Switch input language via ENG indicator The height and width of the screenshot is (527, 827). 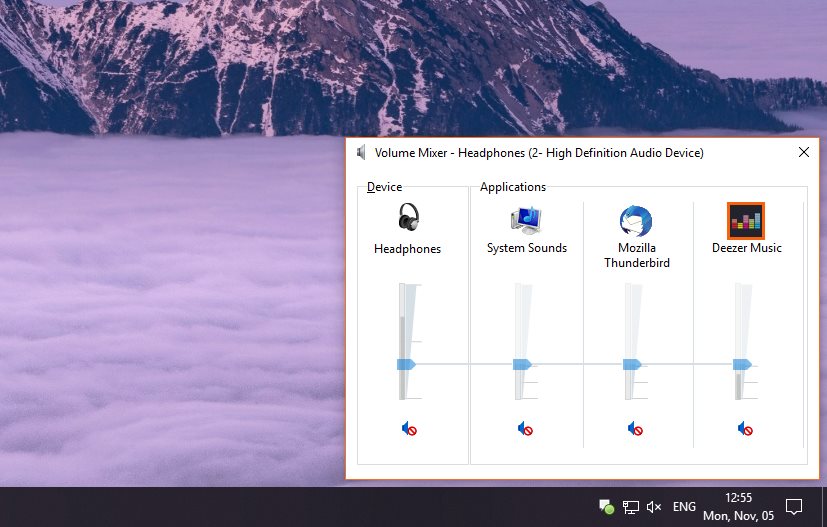pos(684,507)
